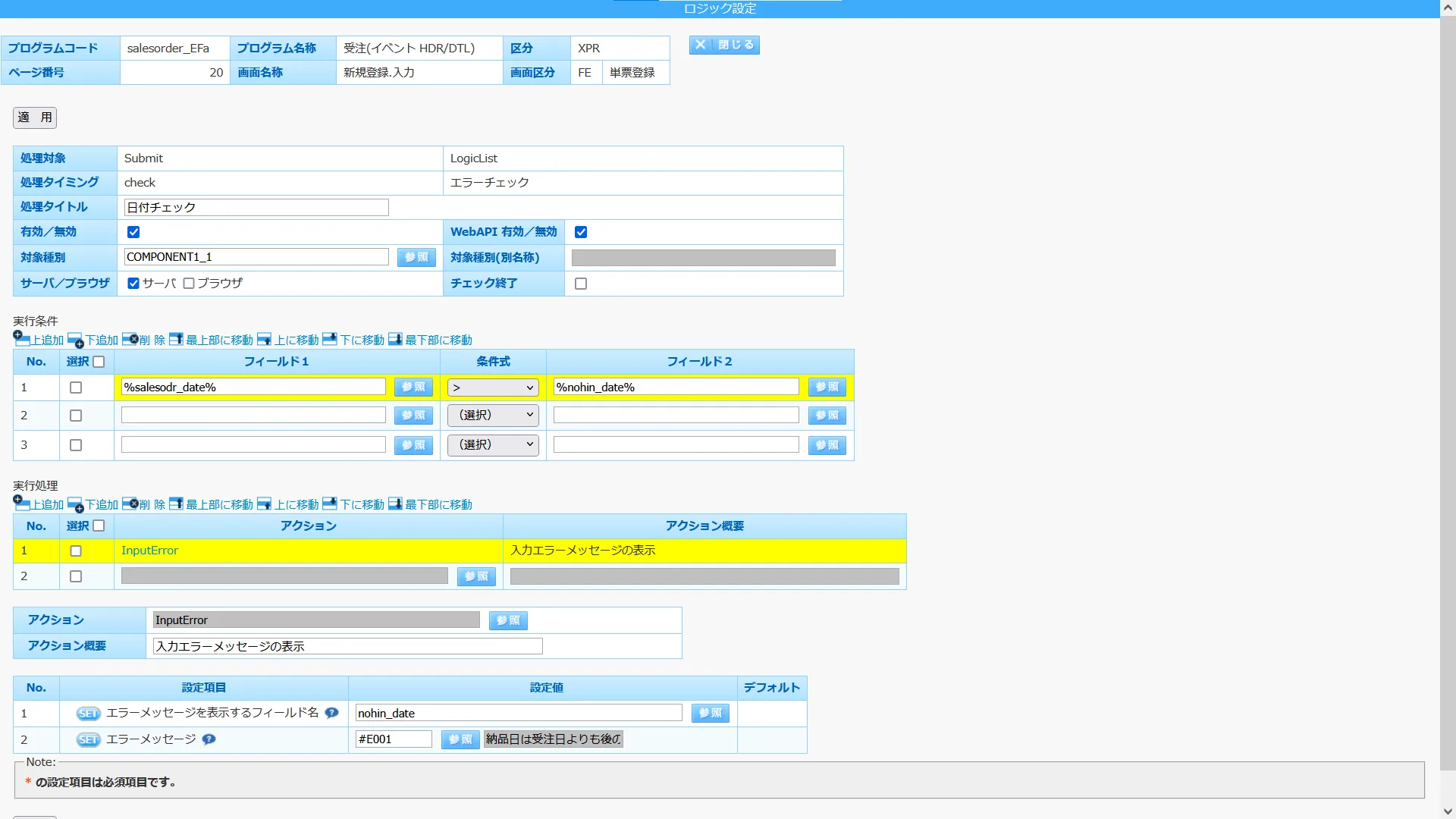1456x819 pixels.
Task: Click 適用 button
Action: (x=35, y=118)
